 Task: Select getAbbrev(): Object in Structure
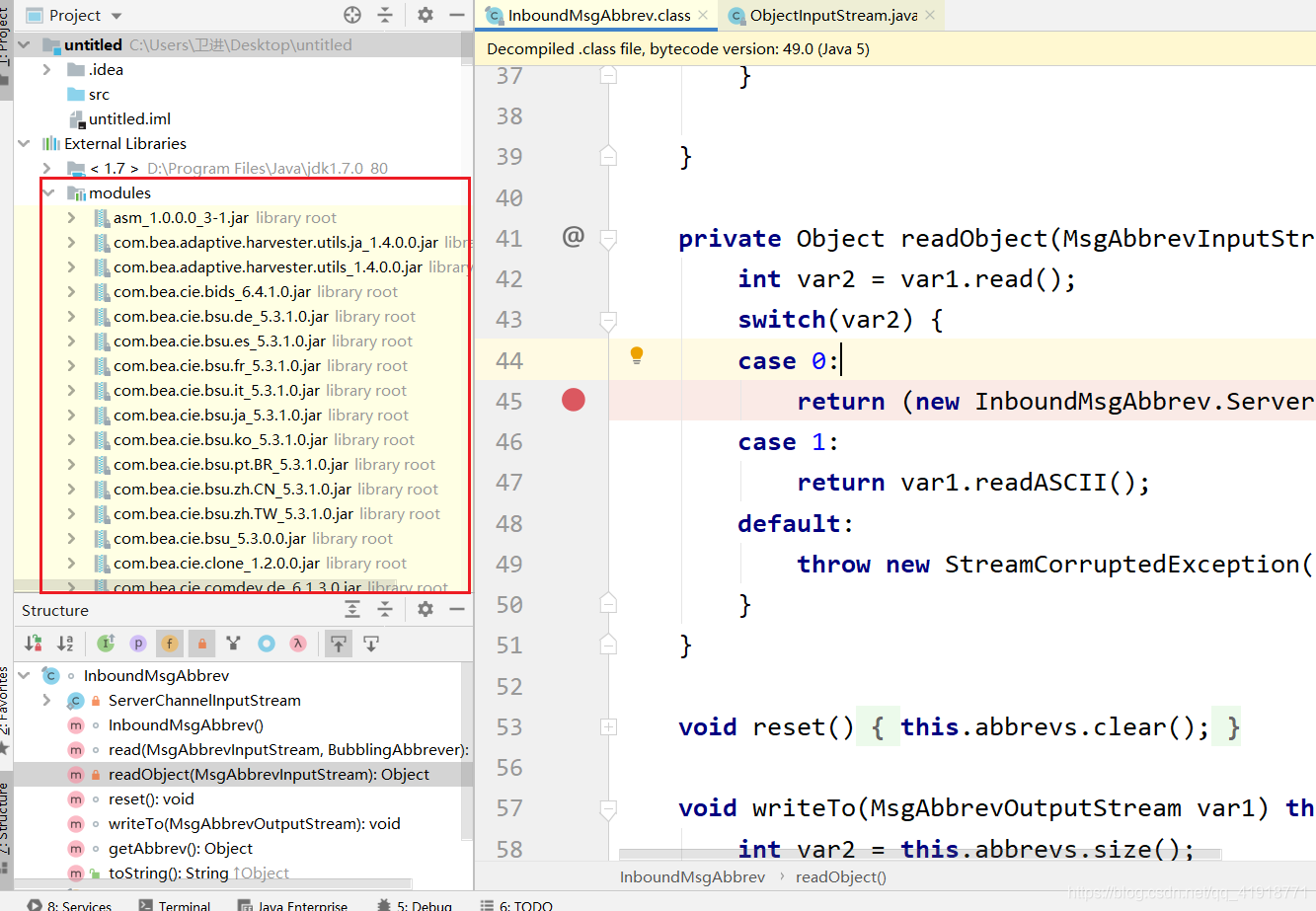click(x=180, y=848)
